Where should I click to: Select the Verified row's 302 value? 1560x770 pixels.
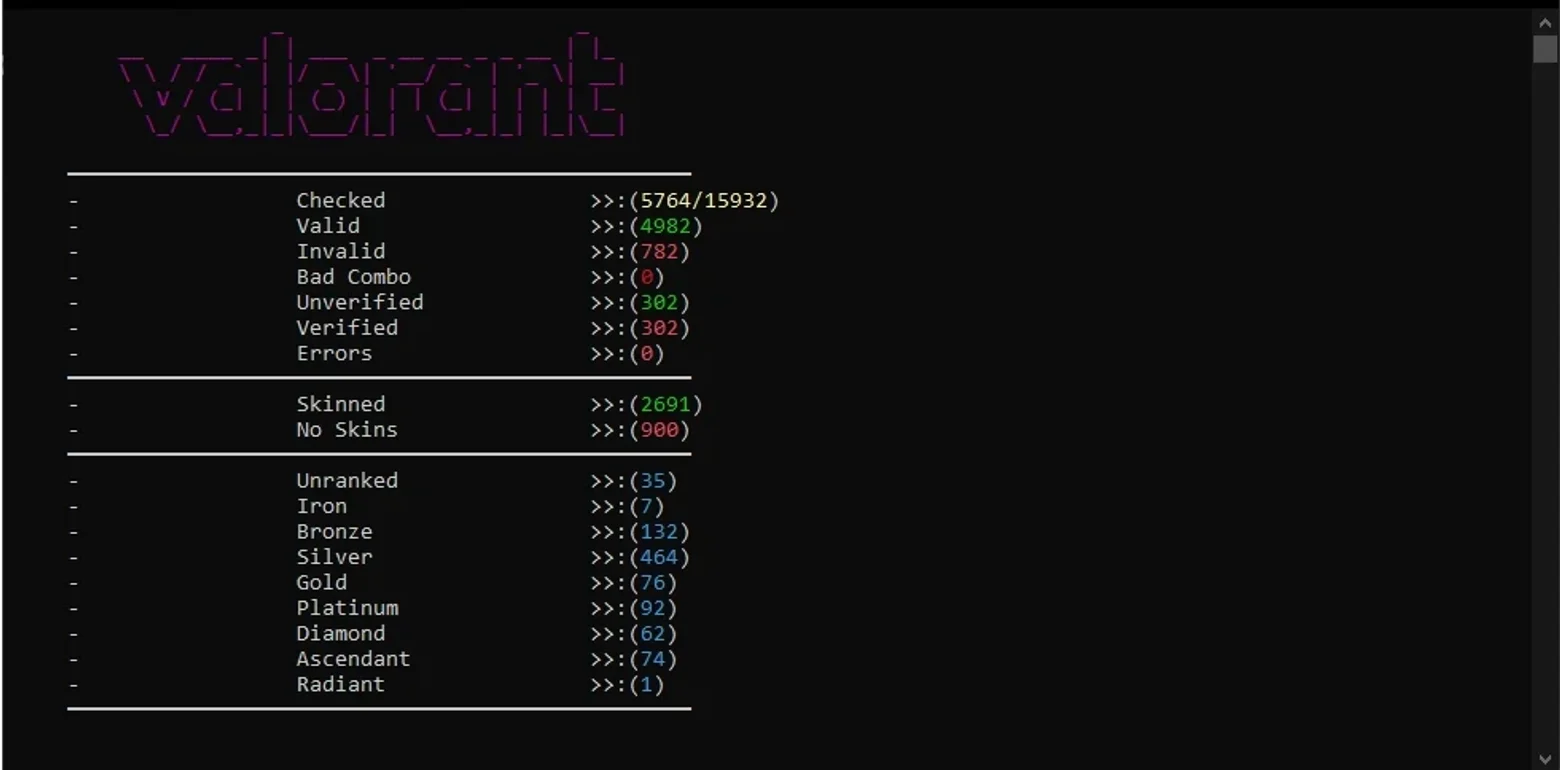click(x=659, y=328)
